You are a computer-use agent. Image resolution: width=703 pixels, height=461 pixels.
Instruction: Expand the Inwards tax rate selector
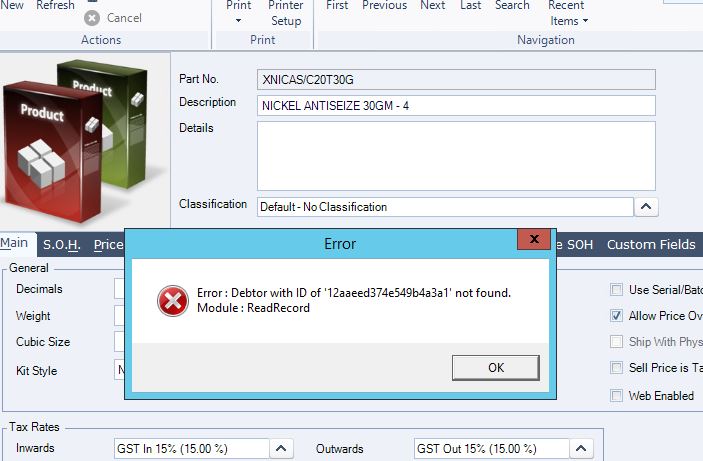281,448
